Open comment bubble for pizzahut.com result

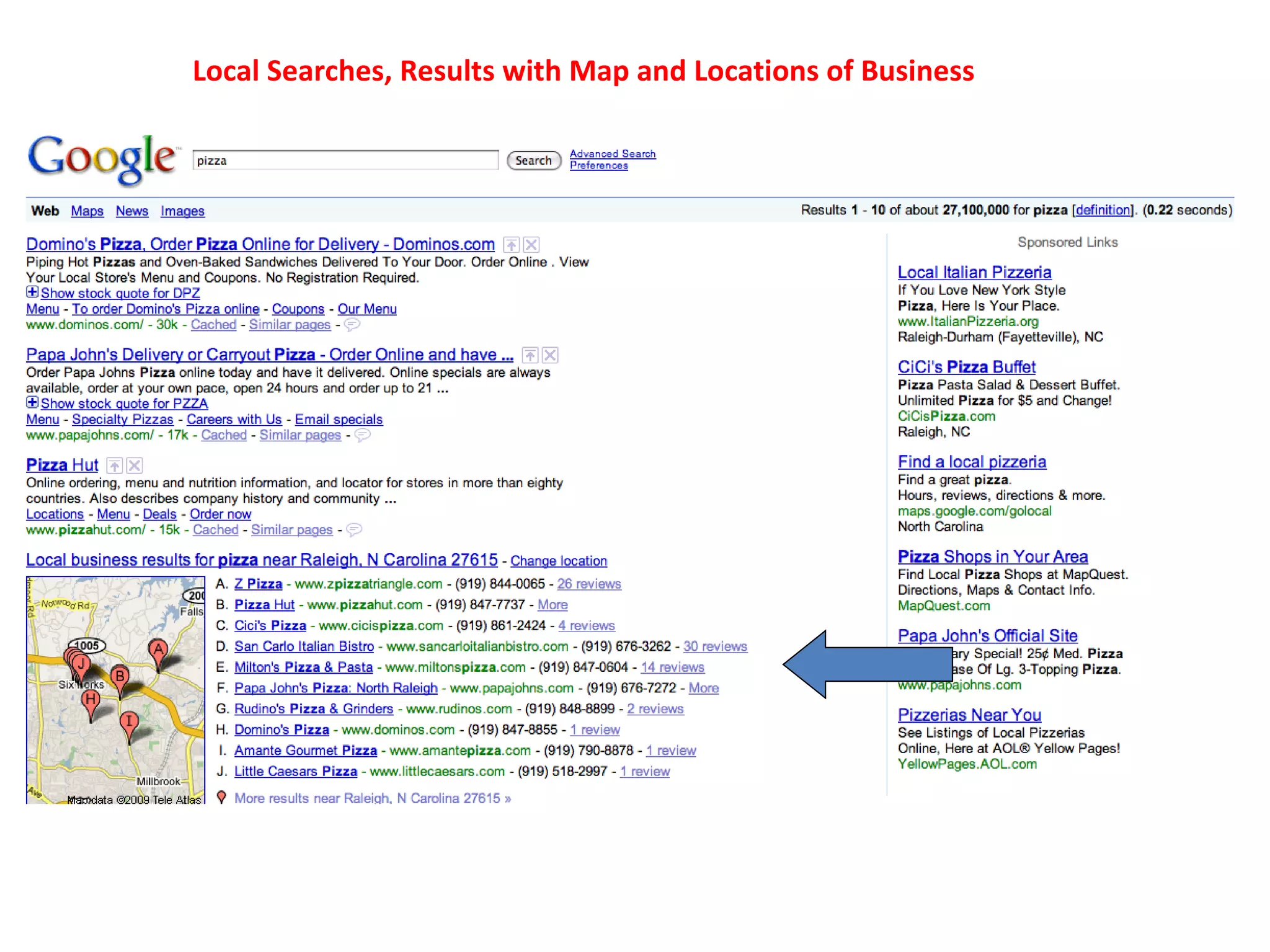point(354,530)
